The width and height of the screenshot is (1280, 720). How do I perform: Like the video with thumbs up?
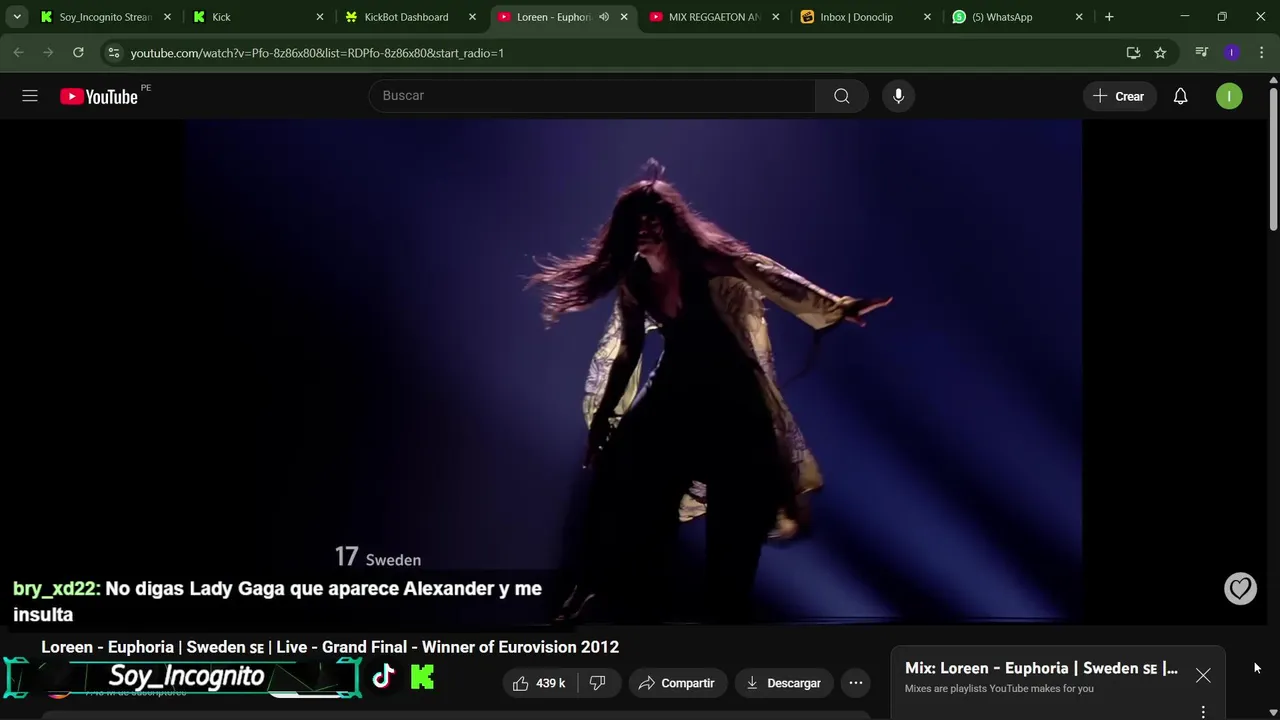coord(540,683)
